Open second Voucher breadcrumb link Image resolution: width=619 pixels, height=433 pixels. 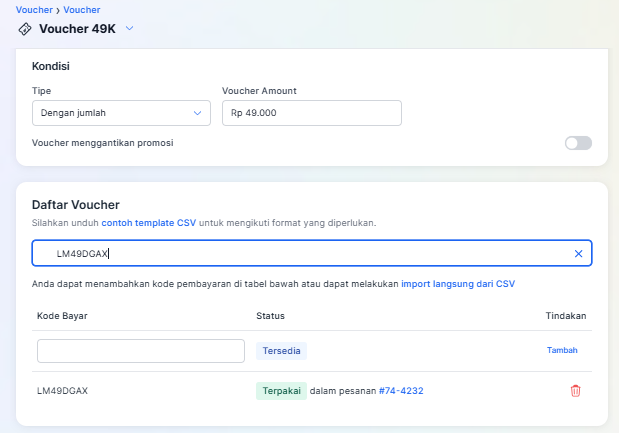click(x=82, y=9)
